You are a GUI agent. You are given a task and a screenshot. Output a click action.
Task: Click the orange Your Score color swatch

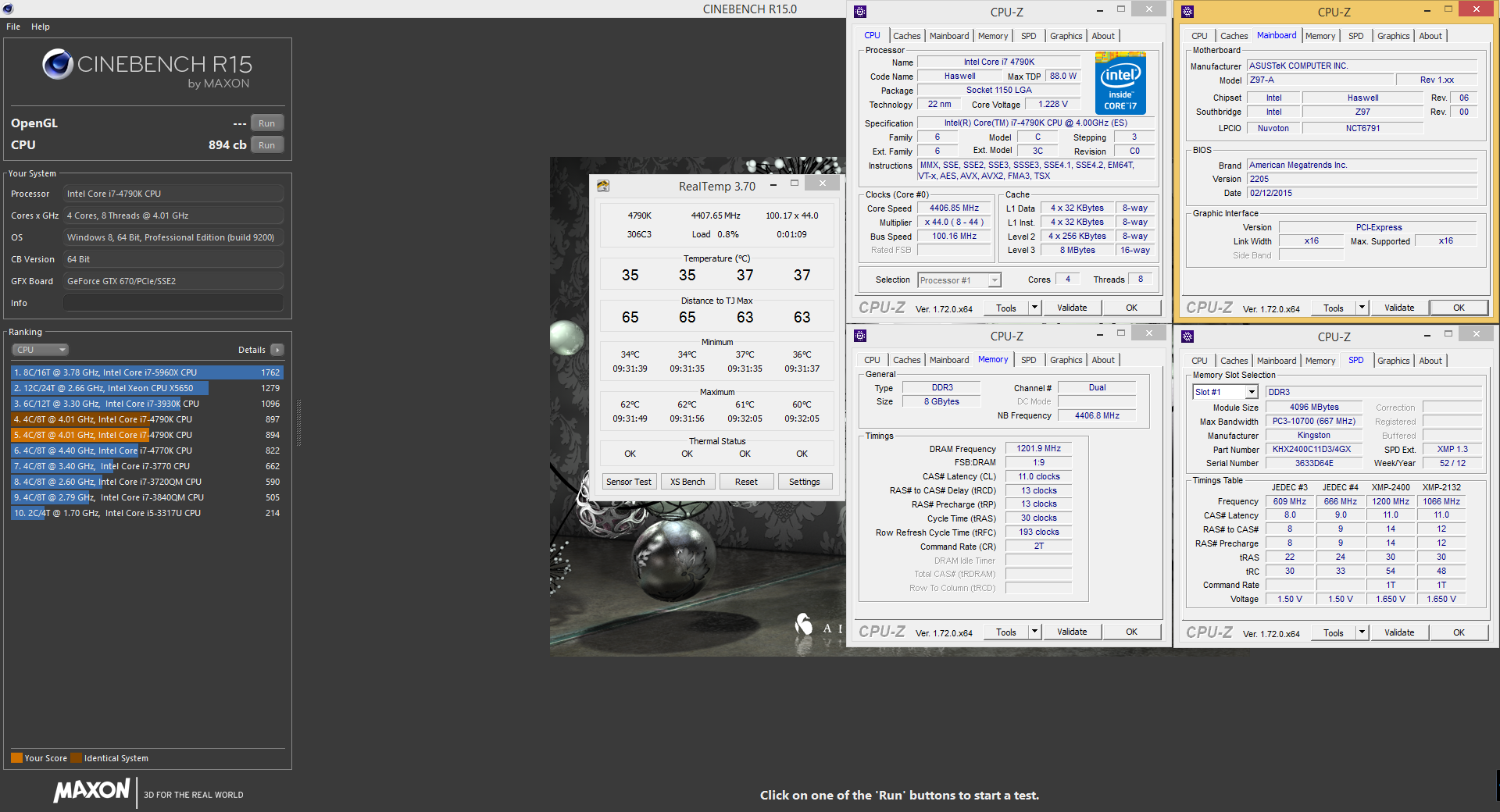[16, 757]
